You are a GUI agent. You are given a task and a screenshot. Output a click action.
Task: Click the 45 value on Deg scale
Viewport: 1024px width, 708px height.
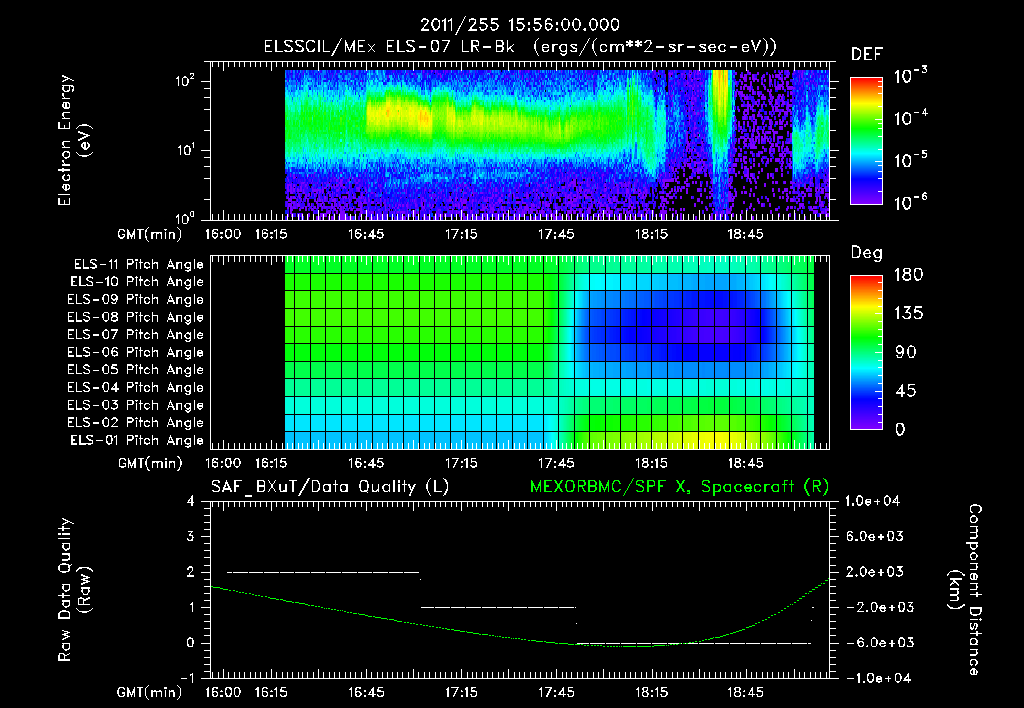coord(906,391)
